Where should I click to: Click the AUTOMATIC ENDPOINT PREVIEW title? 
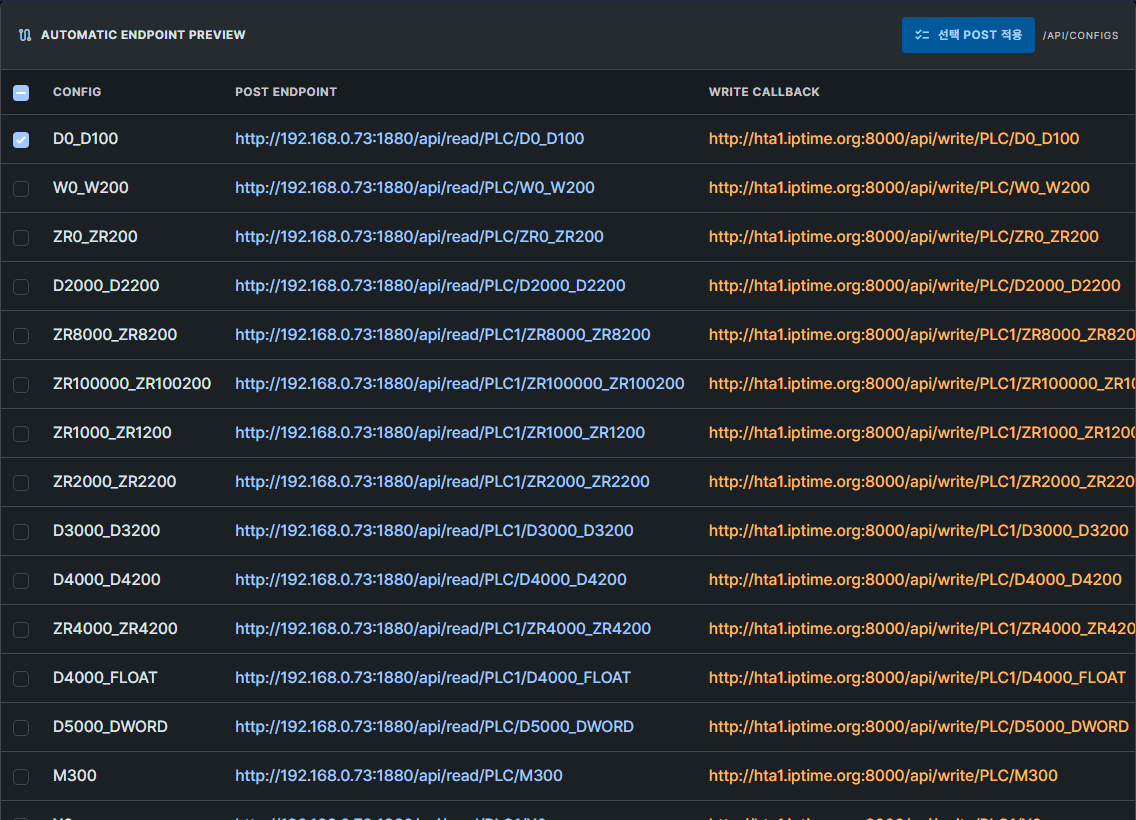143,35
